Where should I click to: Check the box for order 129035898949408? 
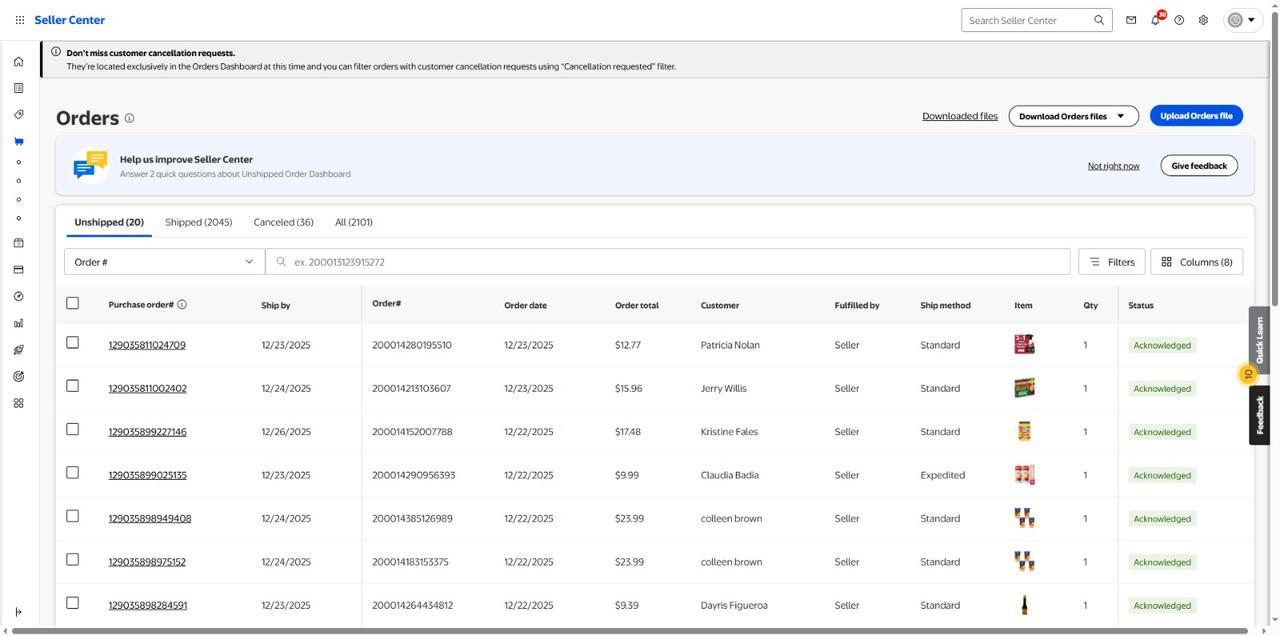click(72, 516)
